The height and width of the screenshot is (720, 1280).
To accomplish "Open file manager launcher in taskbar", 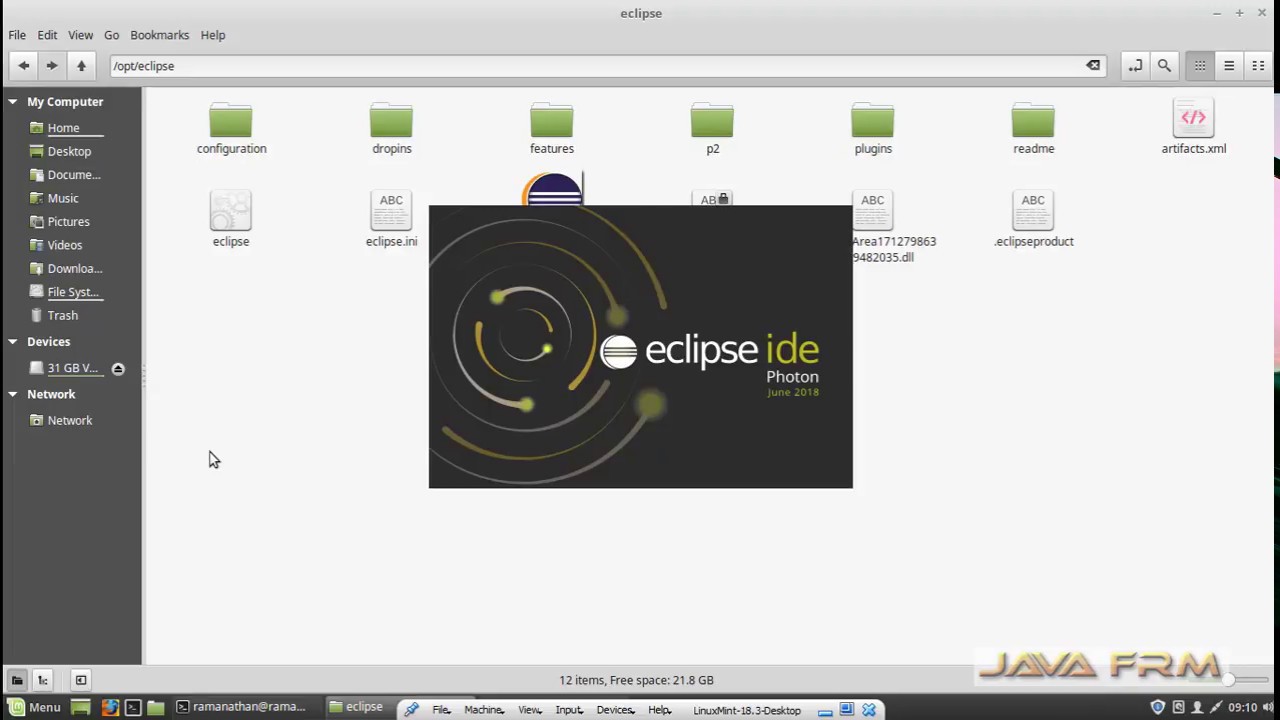I will click(x=156, y=707).
